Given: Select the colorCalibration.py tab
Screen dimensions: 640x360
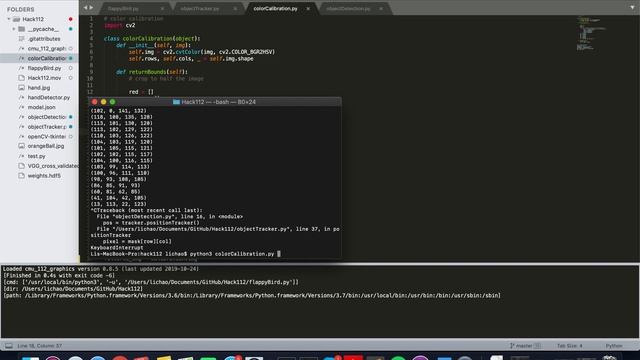Looking at the screenshot, I should 275,9.
